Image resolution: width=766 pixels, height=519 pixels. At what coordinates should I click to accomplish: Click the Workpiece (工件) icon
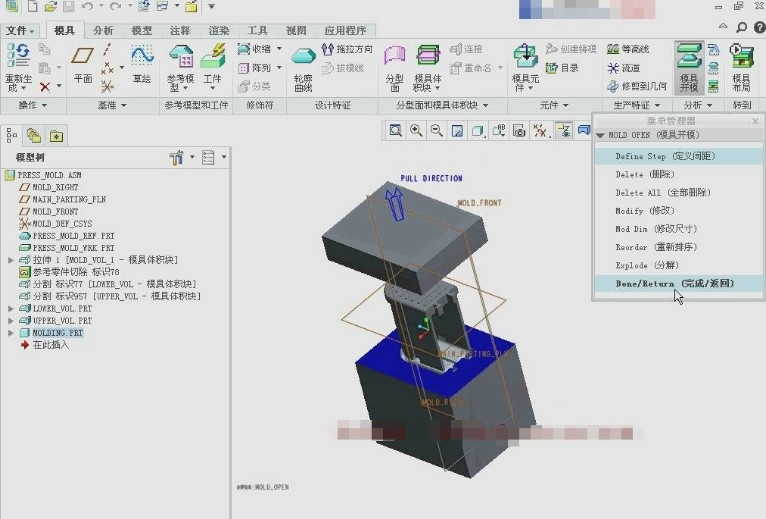[x=213, y=55]
